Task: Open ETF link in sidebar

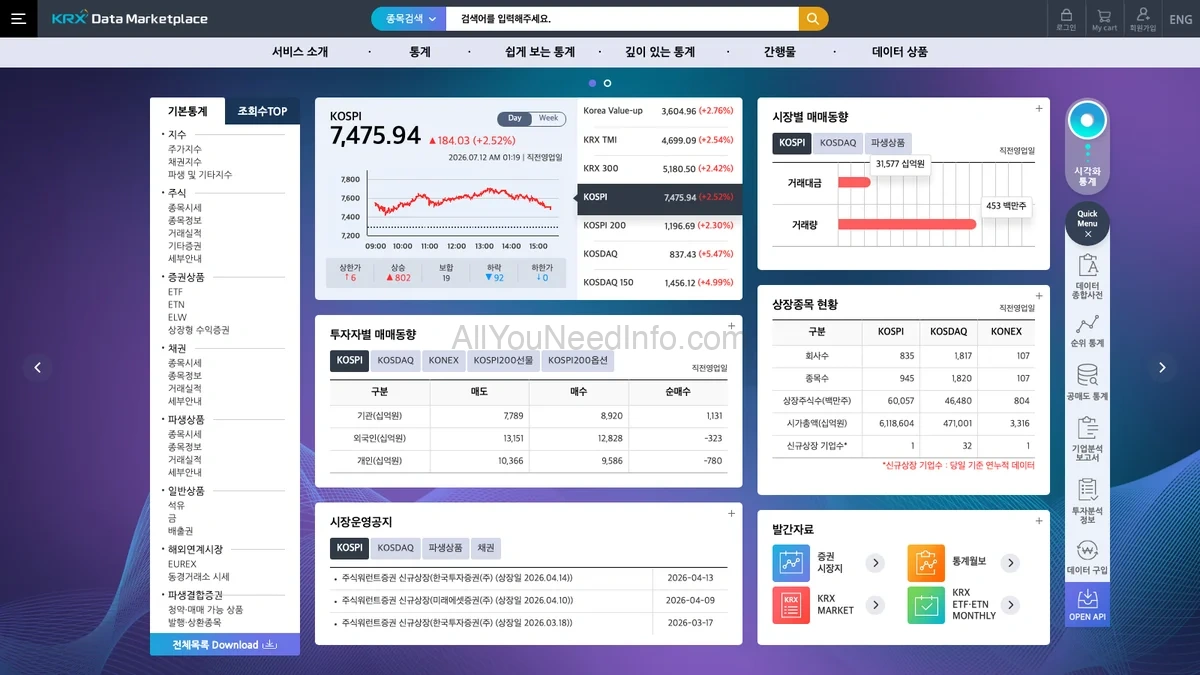Action: pos(176,292)
